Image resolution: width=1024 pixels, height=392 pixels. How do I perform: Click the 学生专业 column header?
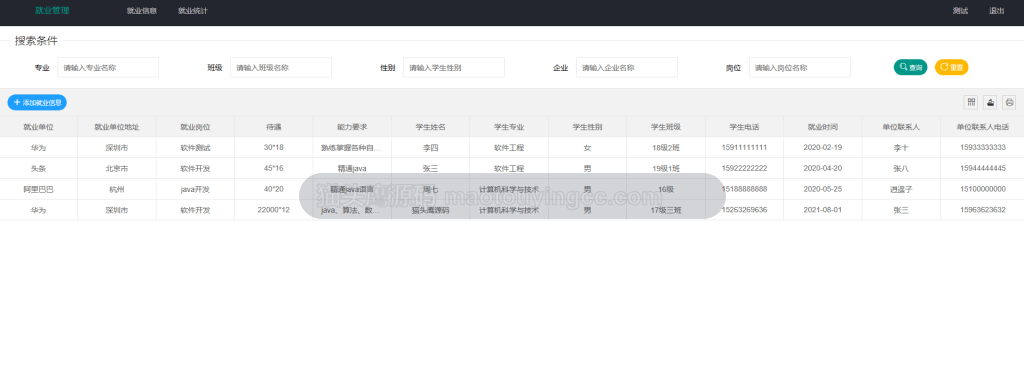(x=509, y=127)
